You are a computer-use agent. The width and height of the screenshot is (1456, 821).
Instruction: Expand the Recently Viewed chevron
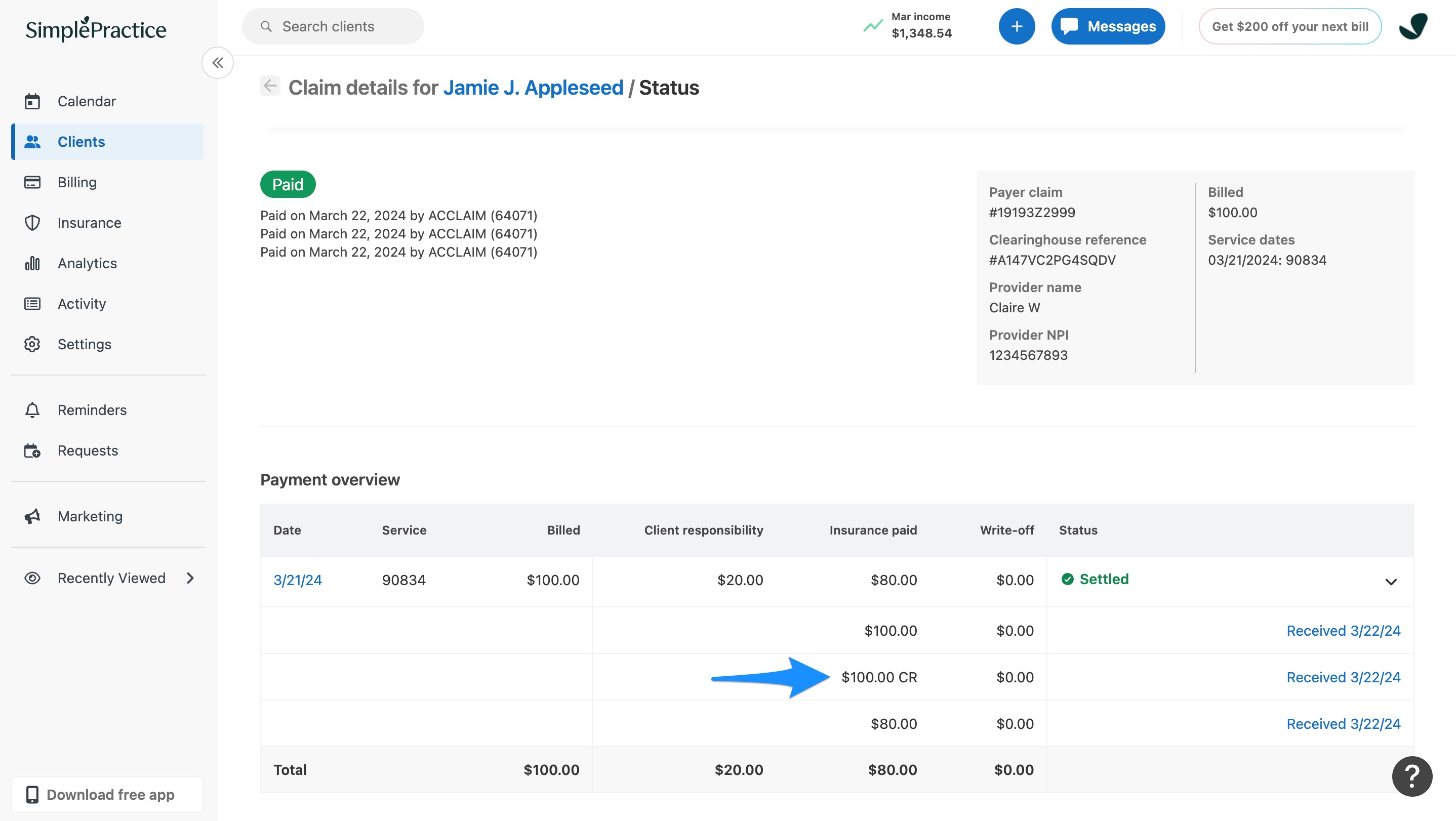190,578
